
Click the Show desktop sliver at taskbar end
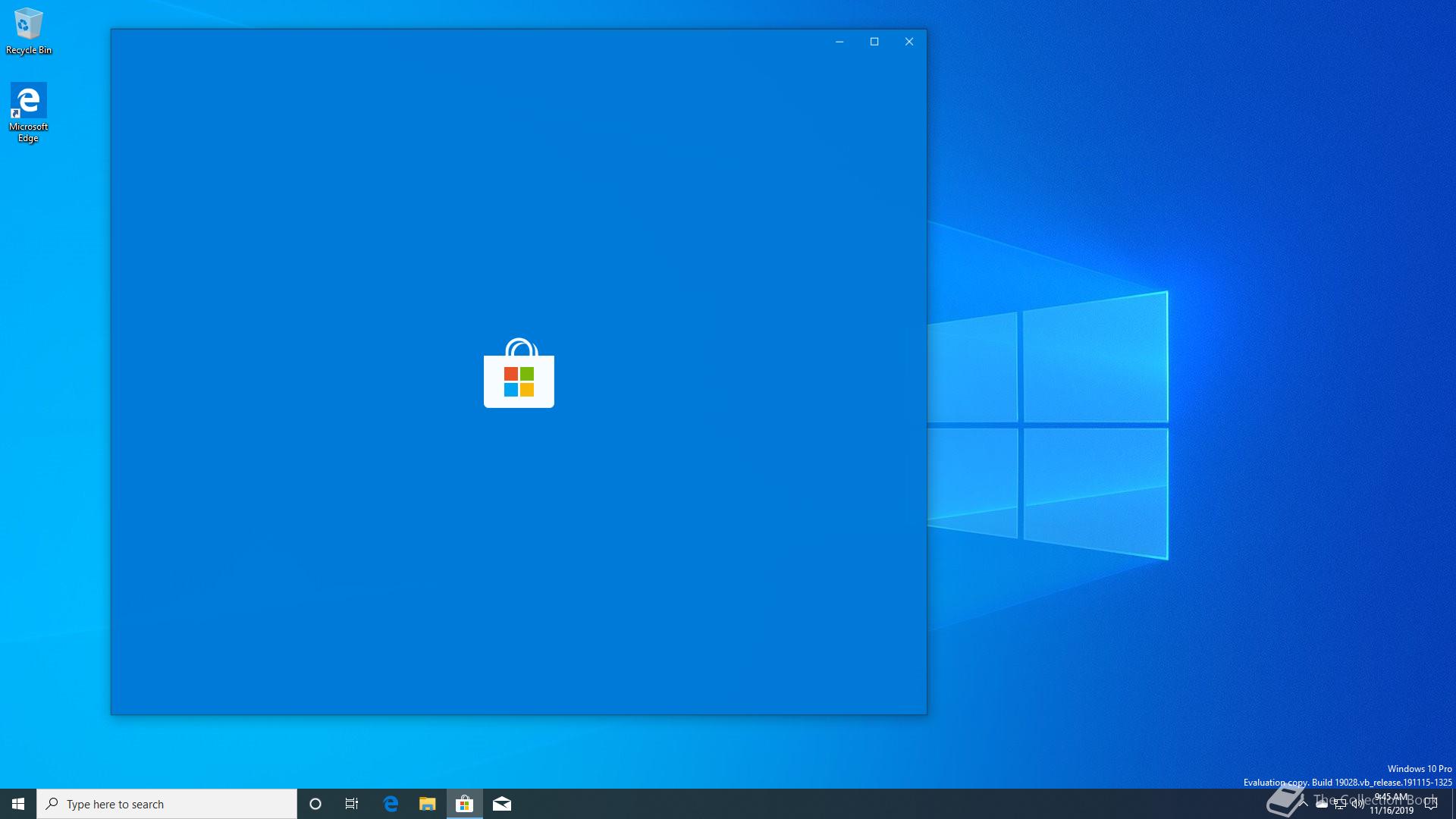pos(1453,804)
